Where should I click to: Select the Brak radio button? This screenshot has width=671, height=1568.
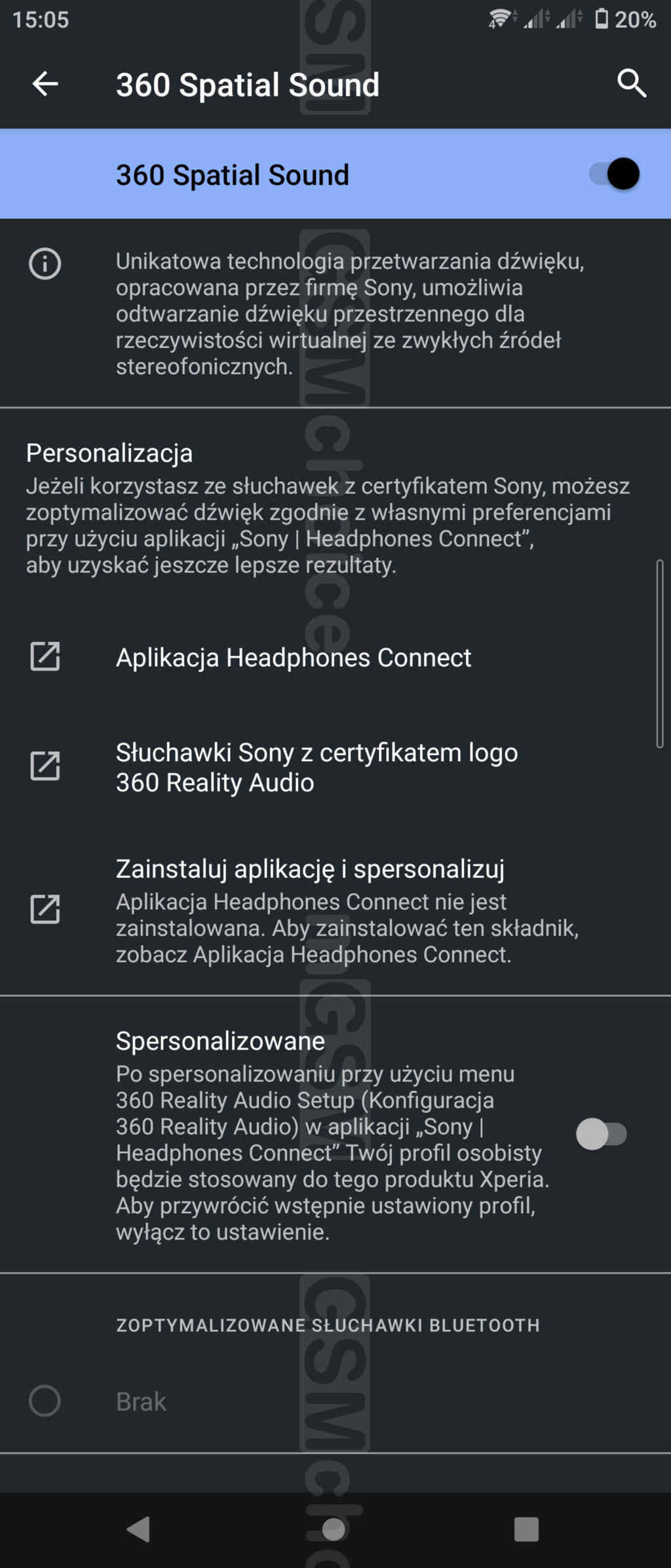coord(45,1401)
